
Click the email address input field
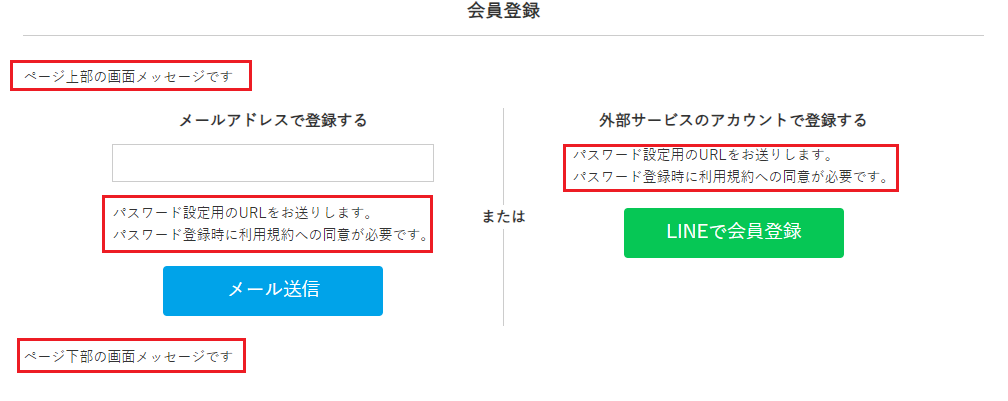(x=272, y=163)
